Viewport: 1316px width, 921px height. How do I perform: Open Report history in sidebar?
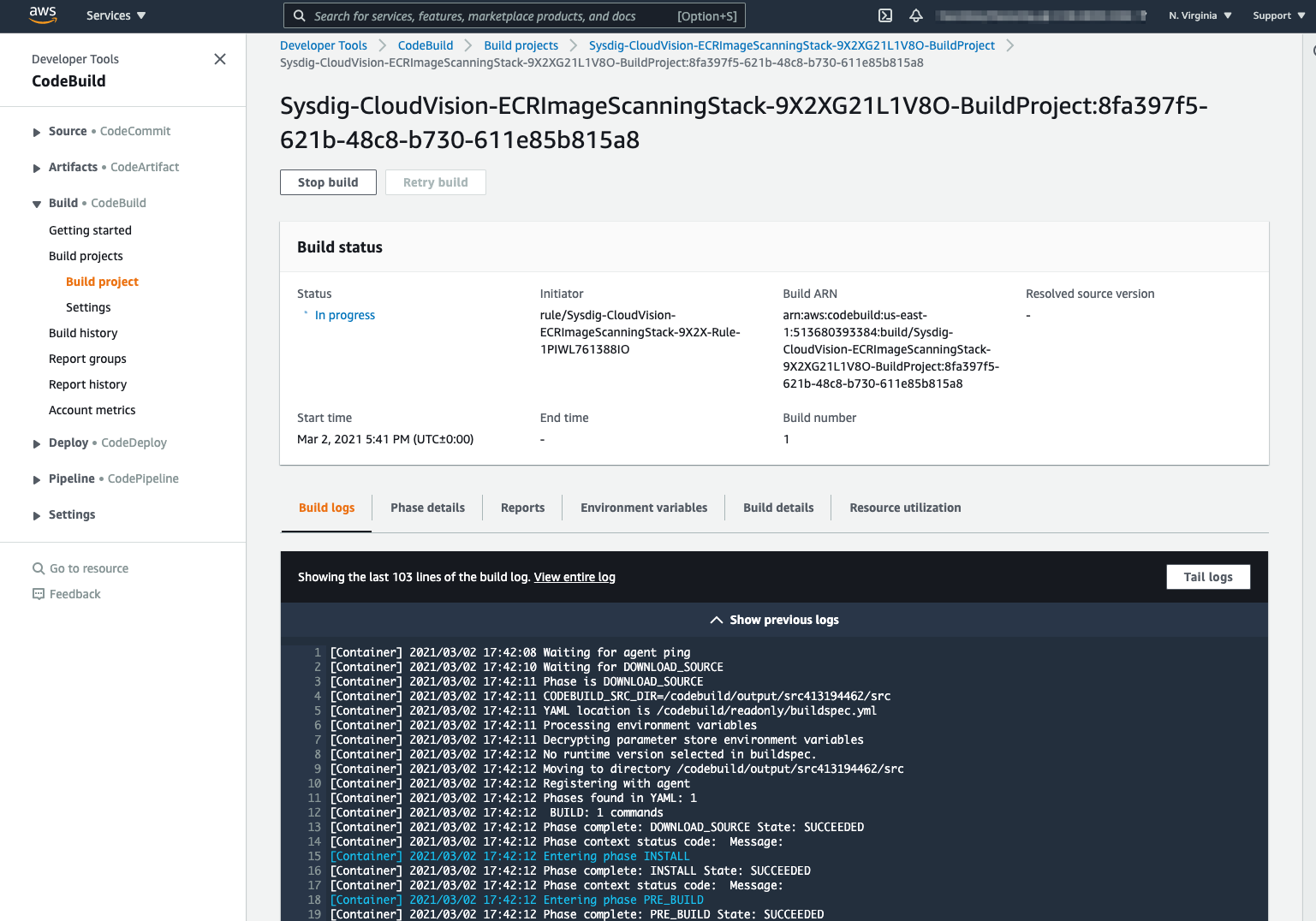[87, 384]
